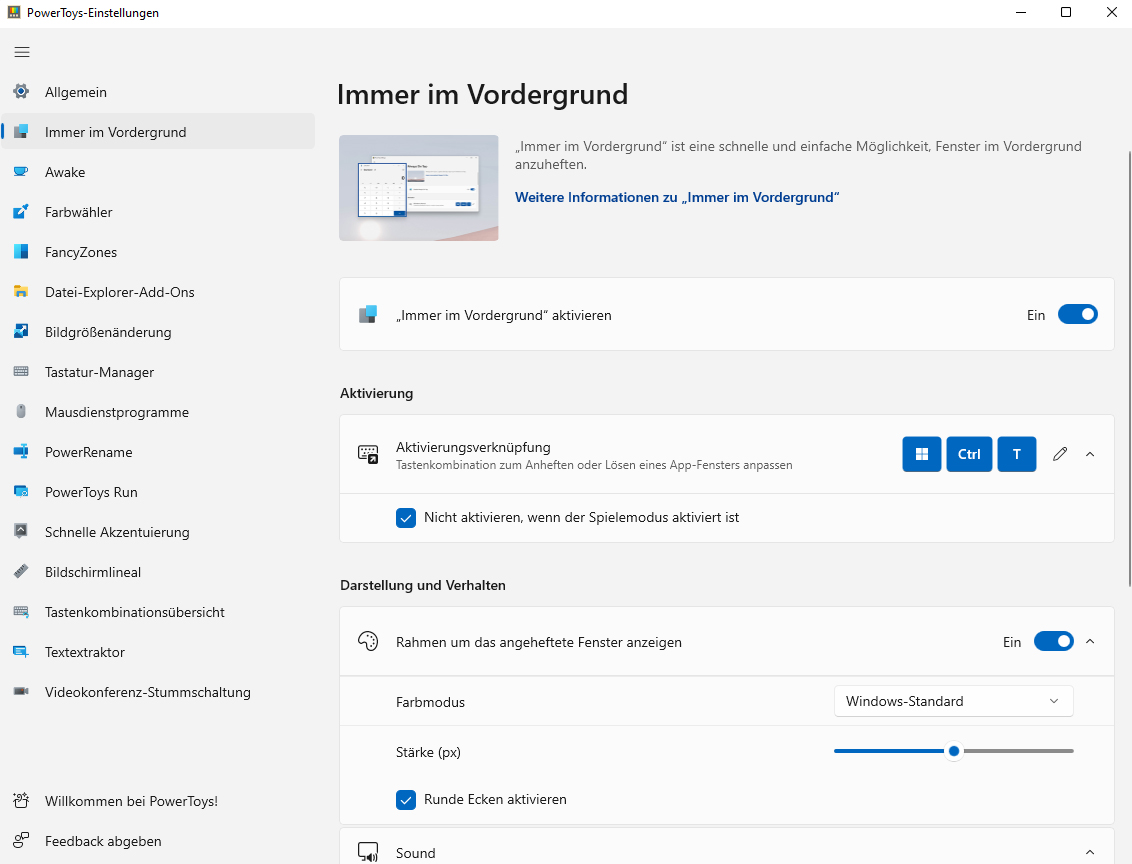Click the Bildgrößenänderung resize icon

(21, 331)
